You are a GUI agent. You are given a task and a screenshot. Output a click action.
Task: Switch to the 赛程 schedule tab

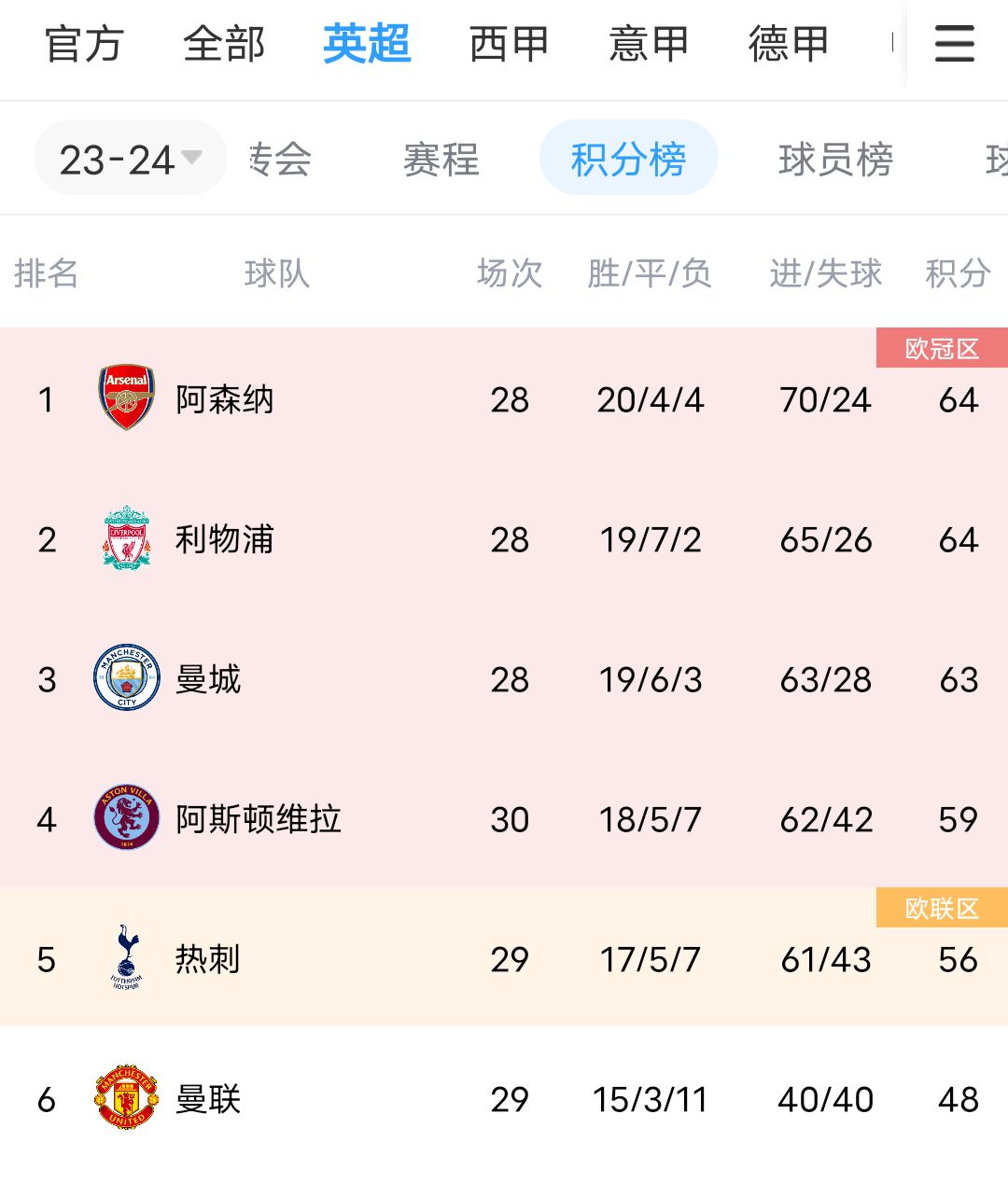(441, 159)
